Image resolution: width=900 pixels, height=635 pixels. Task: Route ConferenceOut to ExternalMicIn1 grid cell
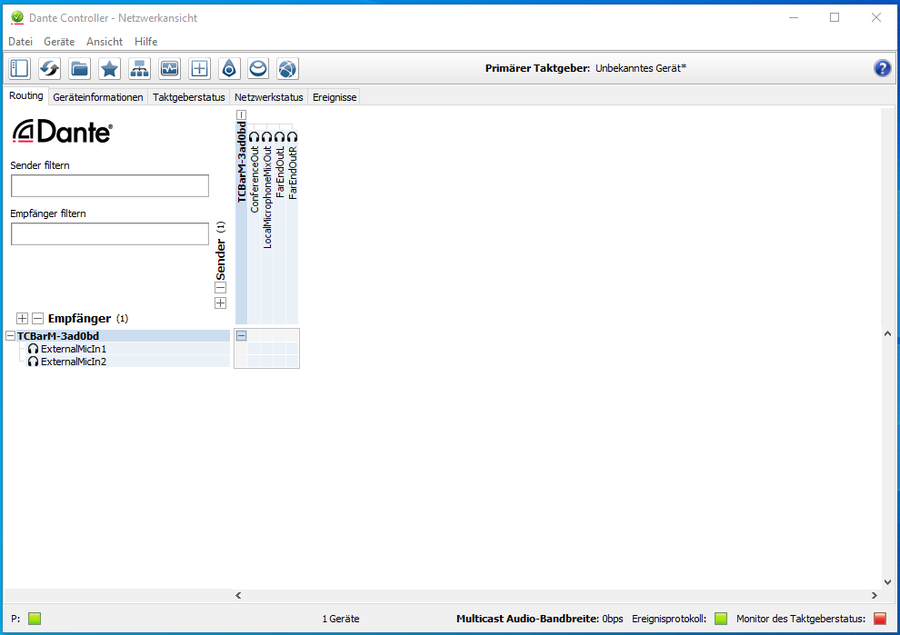click(254, 349)
